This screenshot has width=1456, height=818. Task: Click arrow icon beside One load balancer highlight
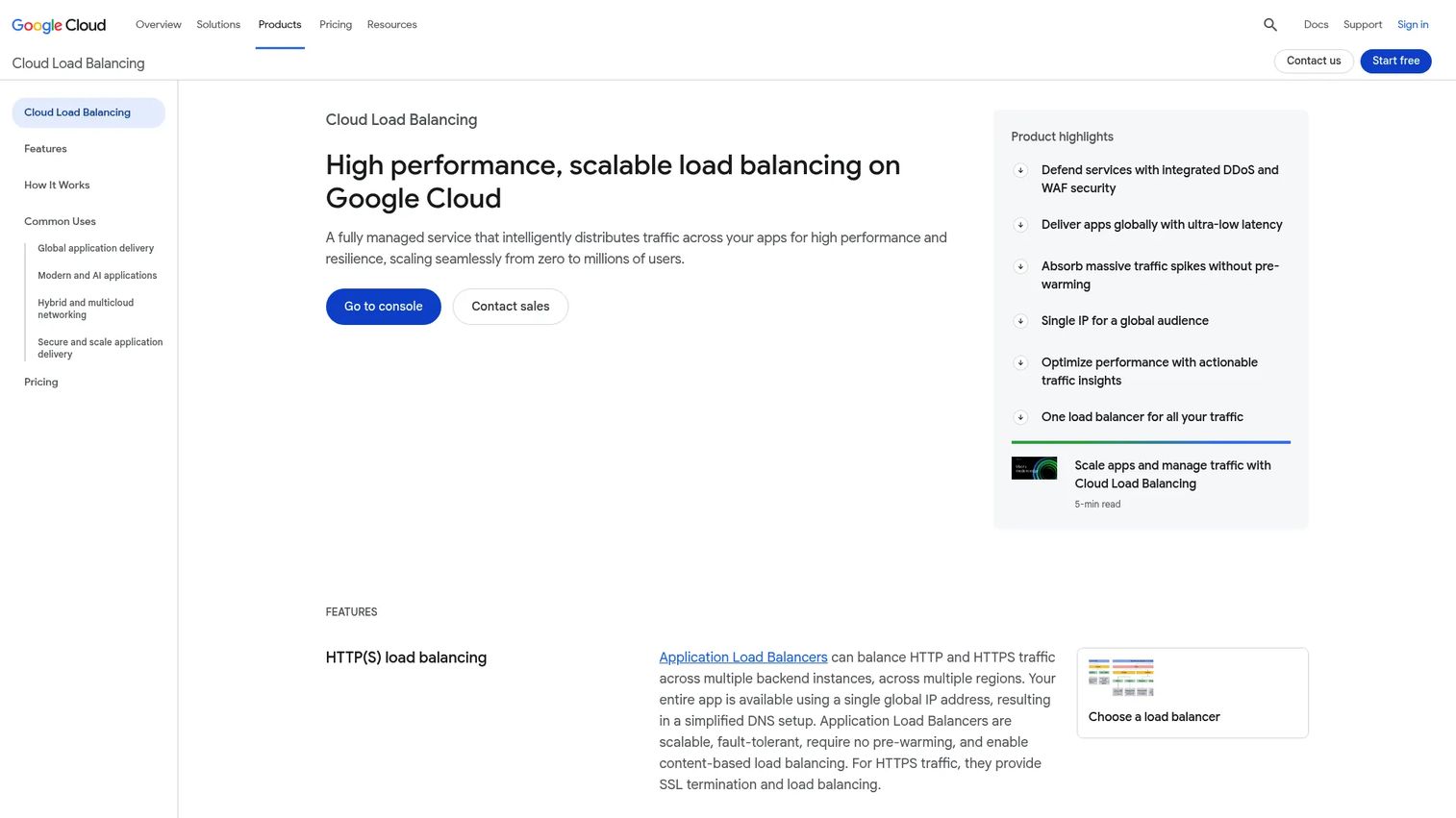(x=1020, y=417)
